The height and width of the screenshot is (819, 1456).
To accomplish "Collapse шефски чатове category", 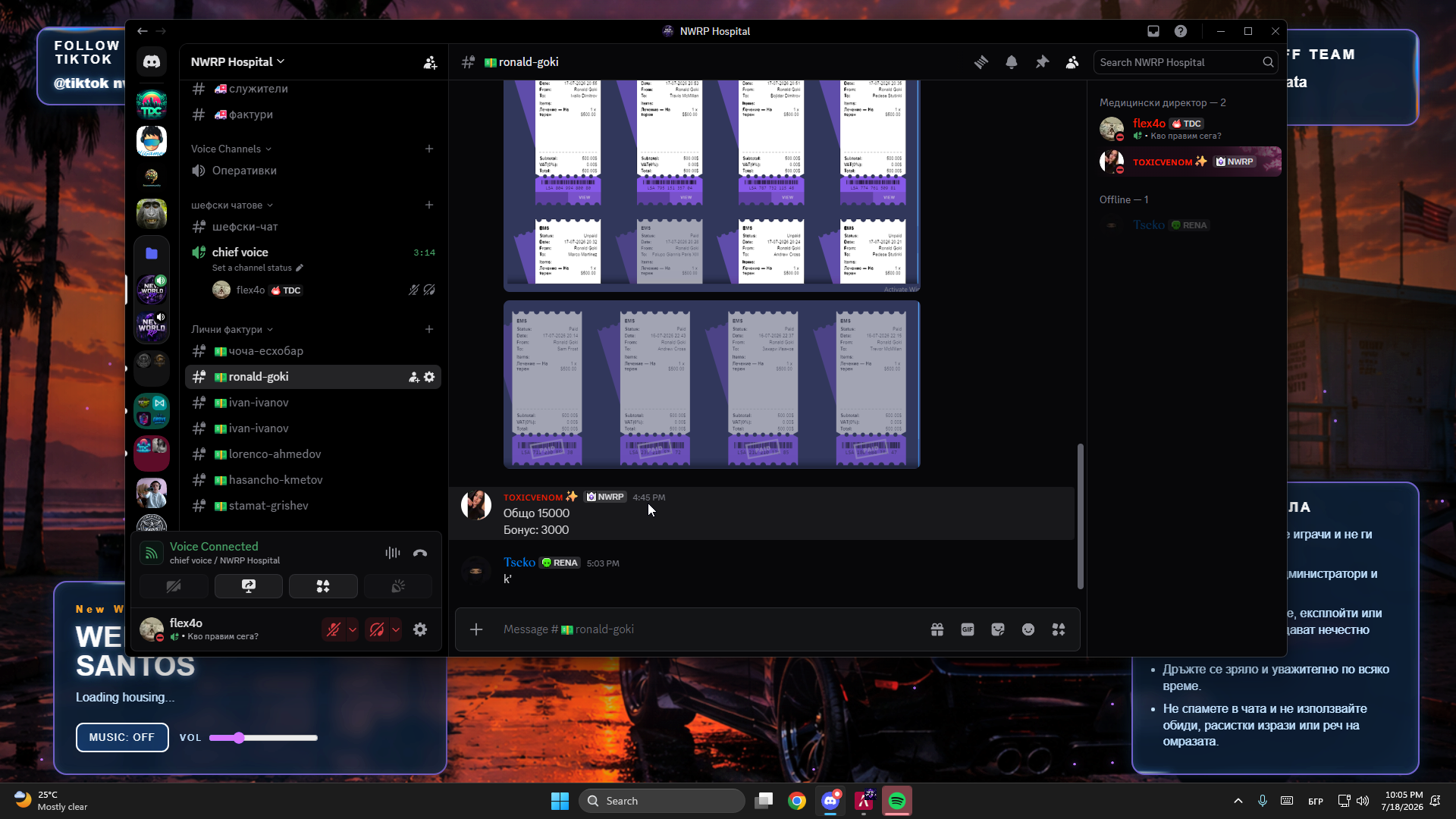I will [x=232, y=205].
